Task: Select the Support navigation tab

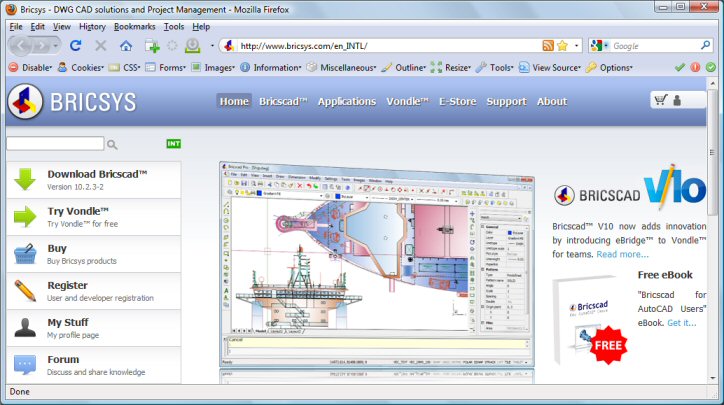Action: (507, 101)
